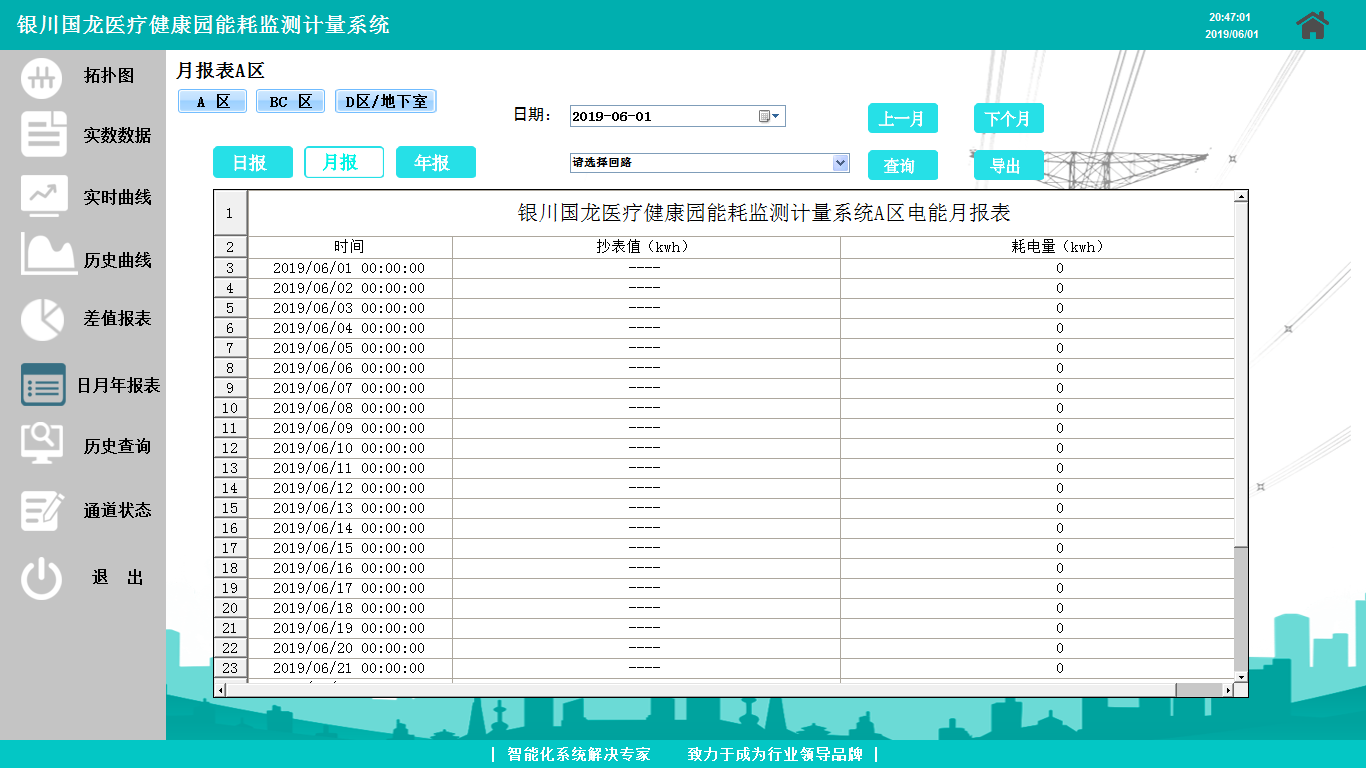
Task: Open the real-time curve (实时曲线) icon
Action: [x=44, y=196]
